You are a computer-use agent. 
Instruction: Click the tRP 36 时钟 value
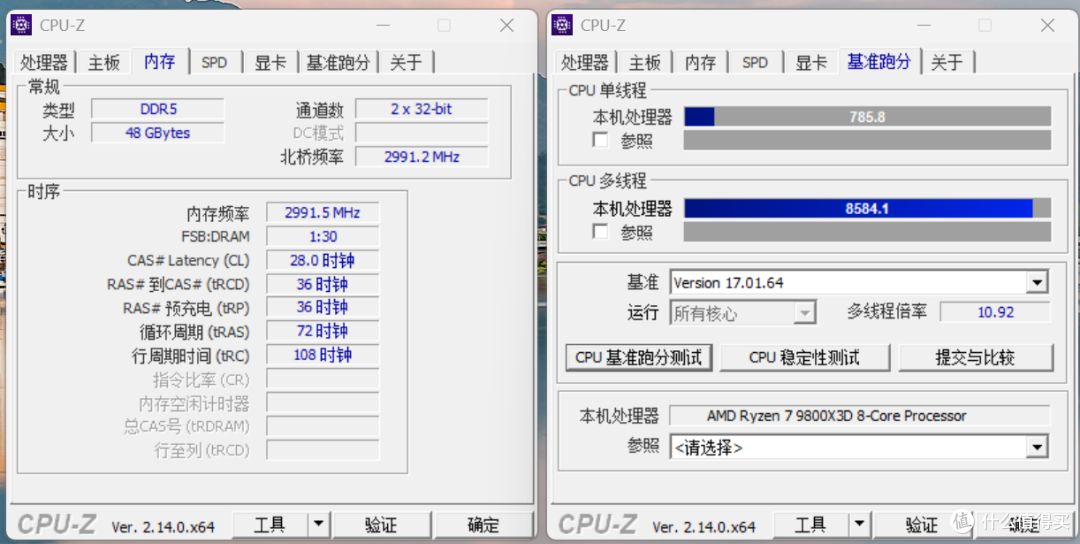pyautogui.click(x=322, y=307)
